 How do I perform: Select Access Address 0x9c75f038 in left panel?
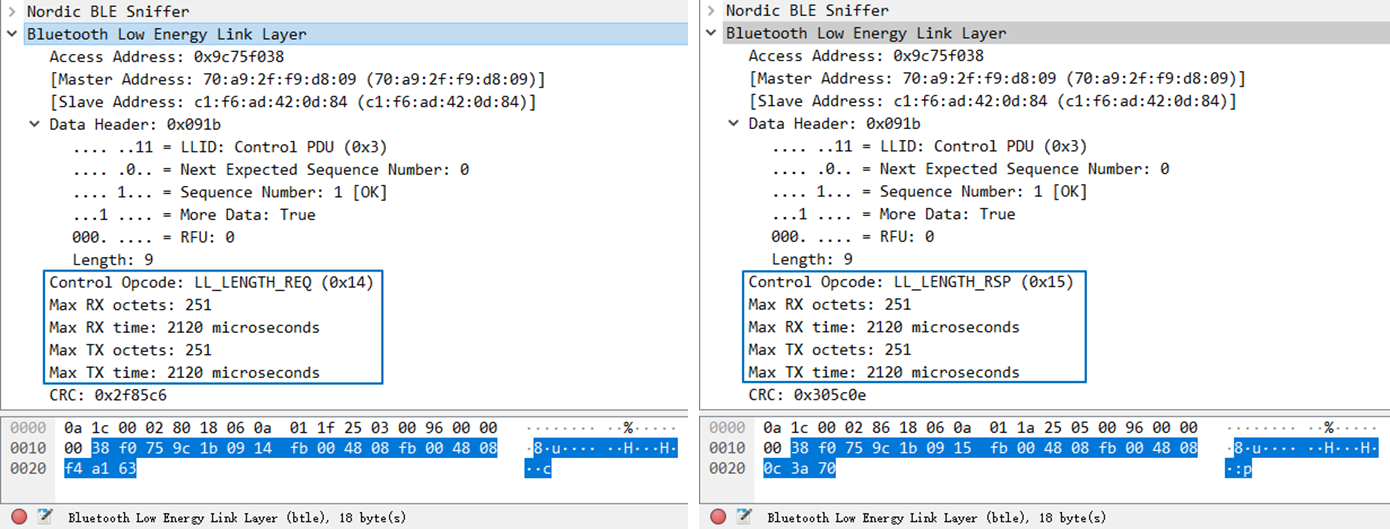[167, 56]
